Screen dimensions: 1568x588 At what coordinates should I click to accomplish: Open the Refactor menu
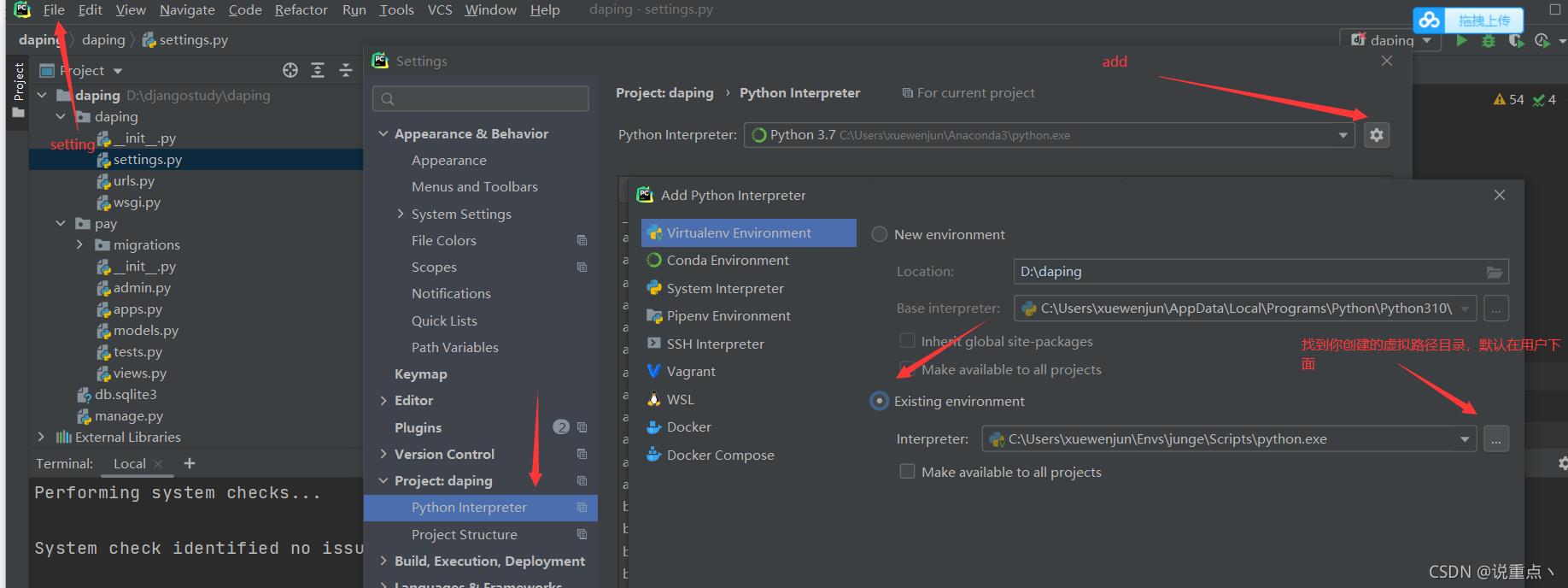[x=301, y=10]
